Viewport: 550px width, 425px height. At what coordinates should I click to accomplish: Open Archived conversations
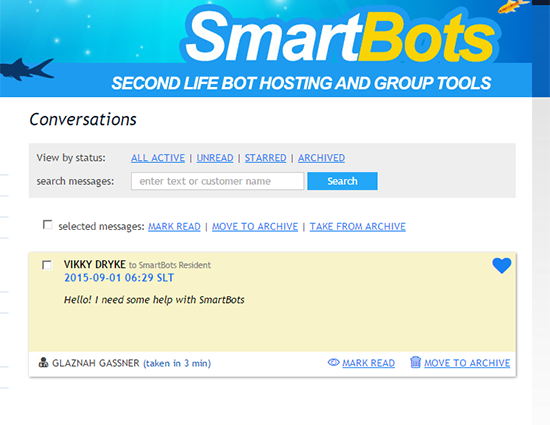coord(321,158)
